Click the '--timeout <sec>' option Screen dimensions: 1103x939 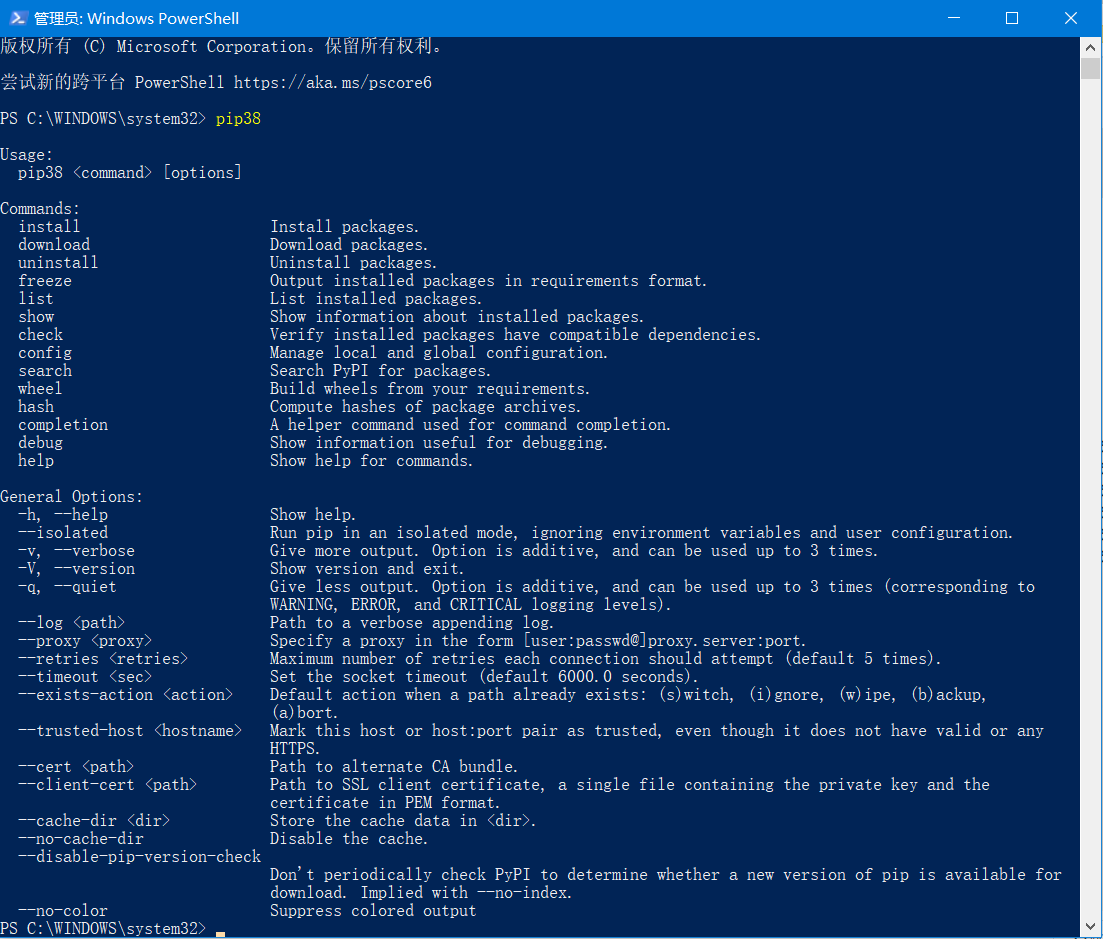coord(85,677)
